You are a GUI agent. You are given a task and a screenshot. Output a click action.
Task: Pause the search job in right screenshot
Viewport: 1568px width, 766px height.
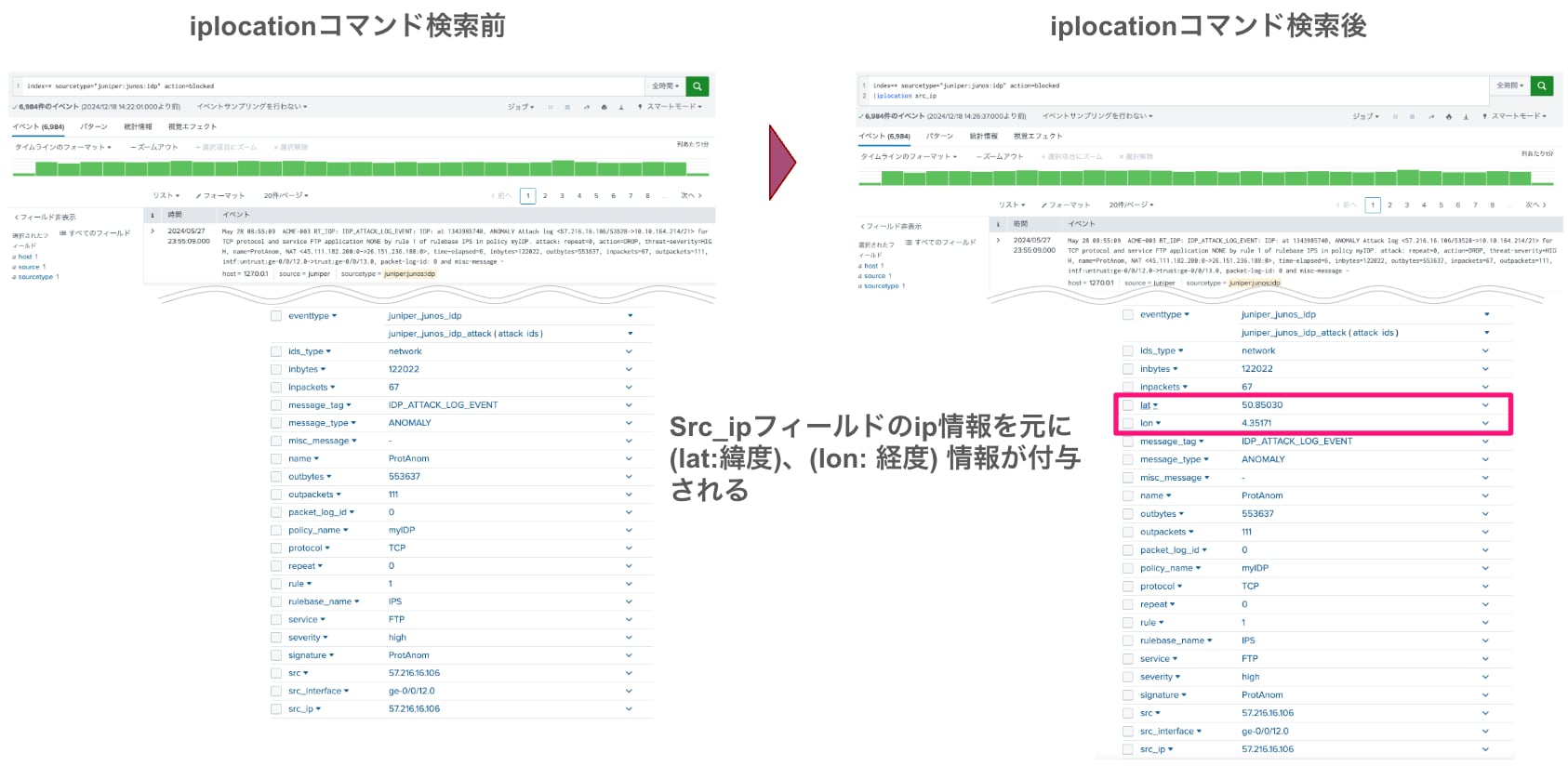point(1395,116)
